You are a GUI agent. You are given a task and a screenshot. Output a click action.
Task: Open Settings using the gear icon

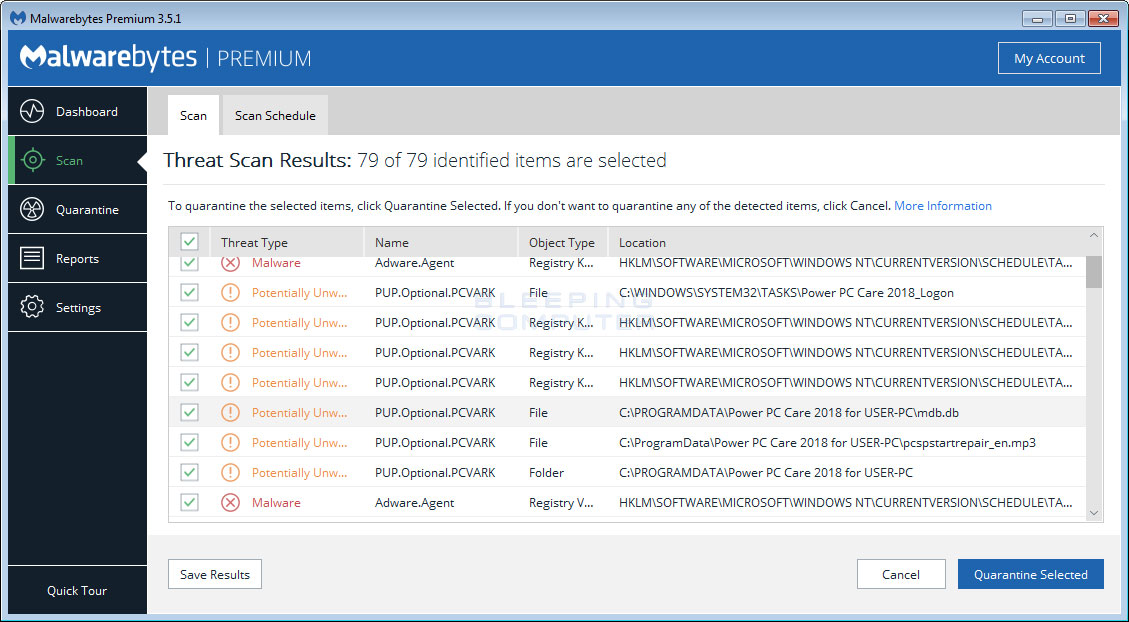32,308
